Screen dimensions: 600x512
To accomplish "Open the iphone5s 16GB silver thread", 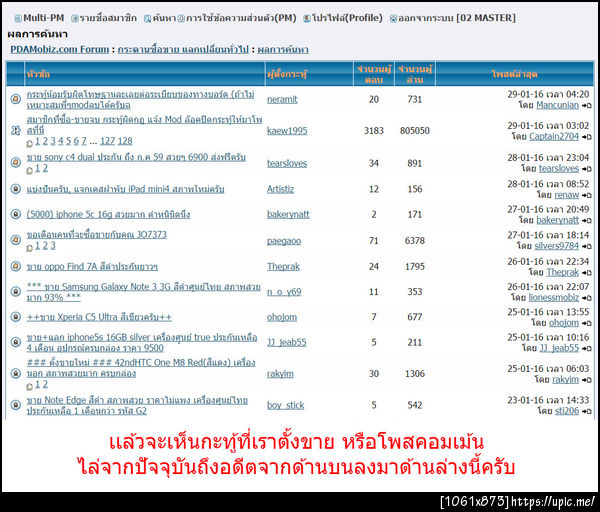I will 142,342.
